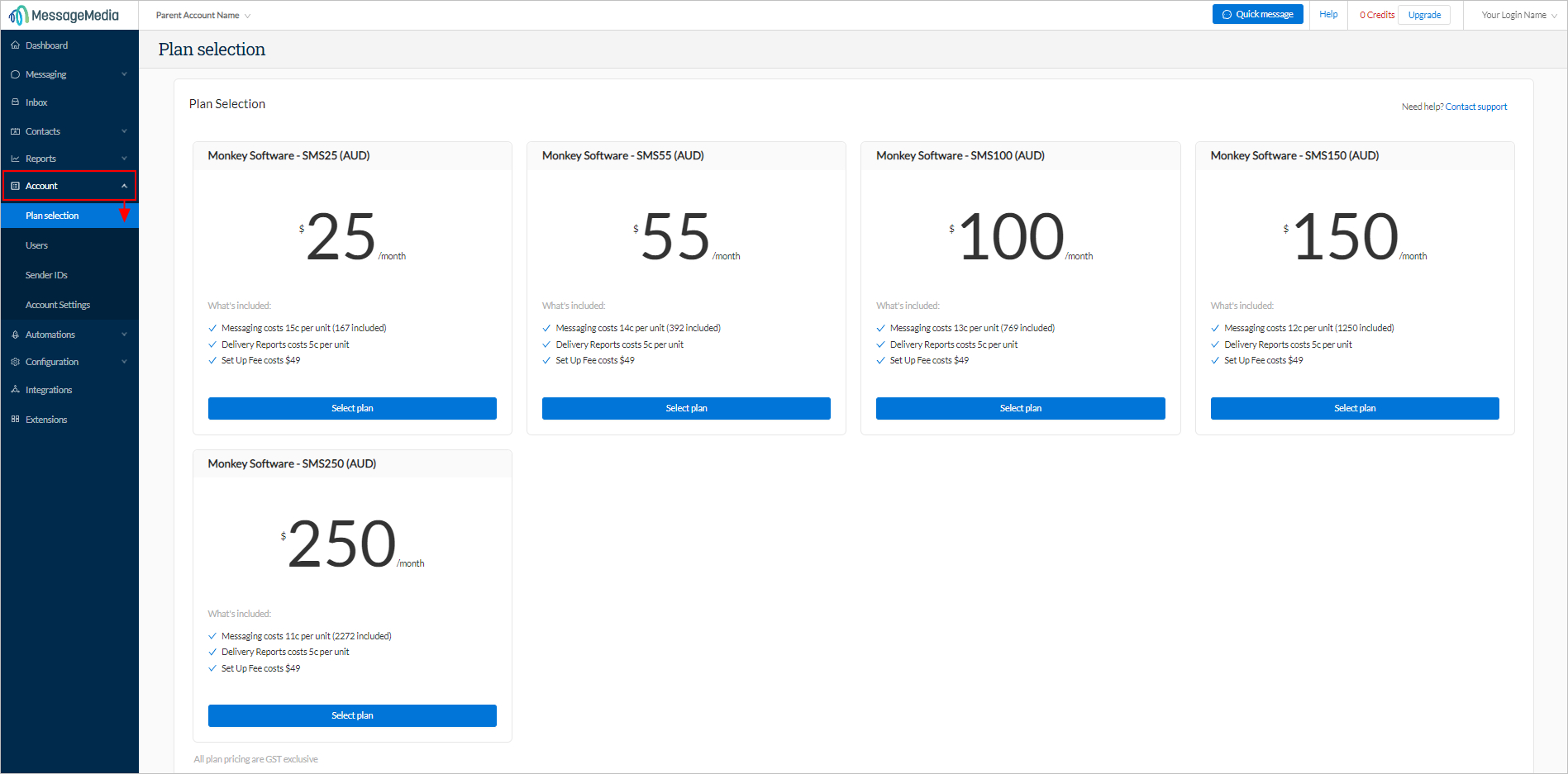This screenshot has width=1568, height=774.
Task: Click the Monkey Software - SMS150 (AUD) title
Action: point(1294,155)
